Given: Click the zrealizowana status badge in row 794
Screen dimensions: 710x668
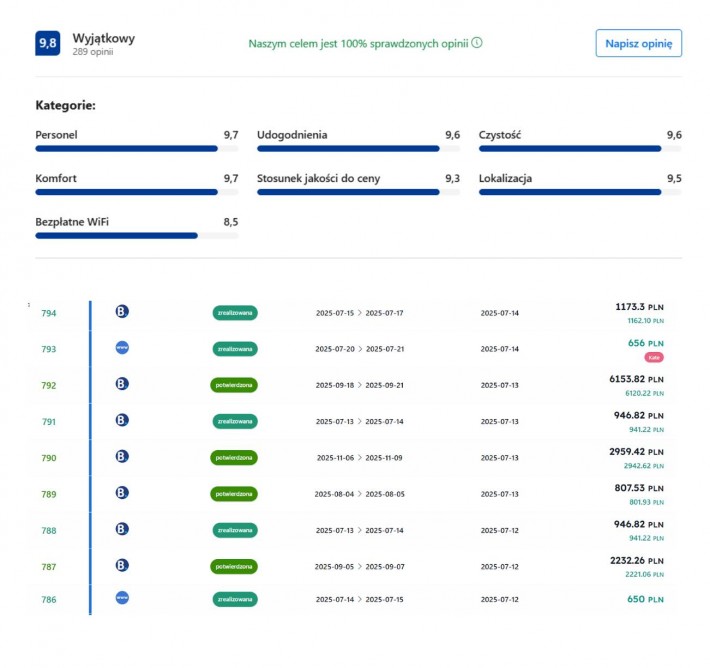Looking at the screenshot, I should pyautogui.click(x=234, y=313).
